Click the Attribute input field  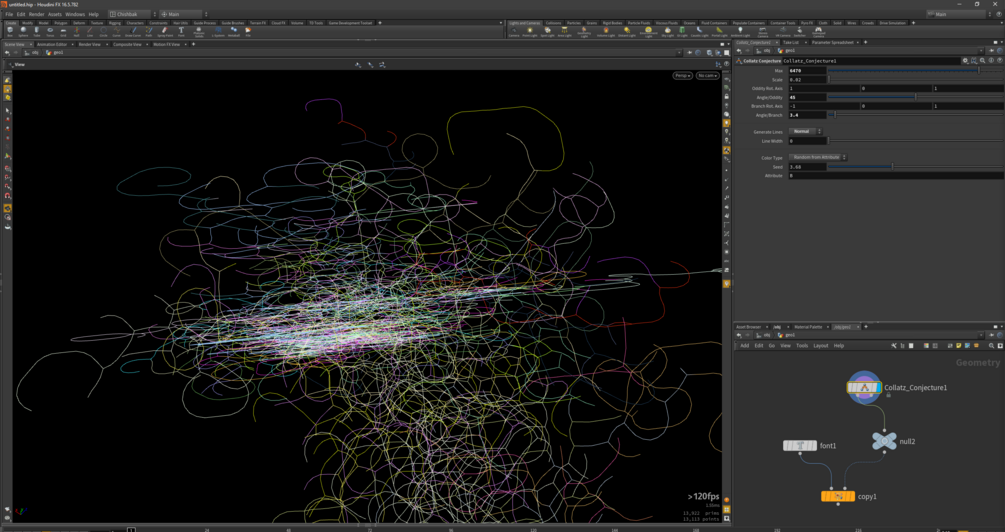[x=896, y=176]
